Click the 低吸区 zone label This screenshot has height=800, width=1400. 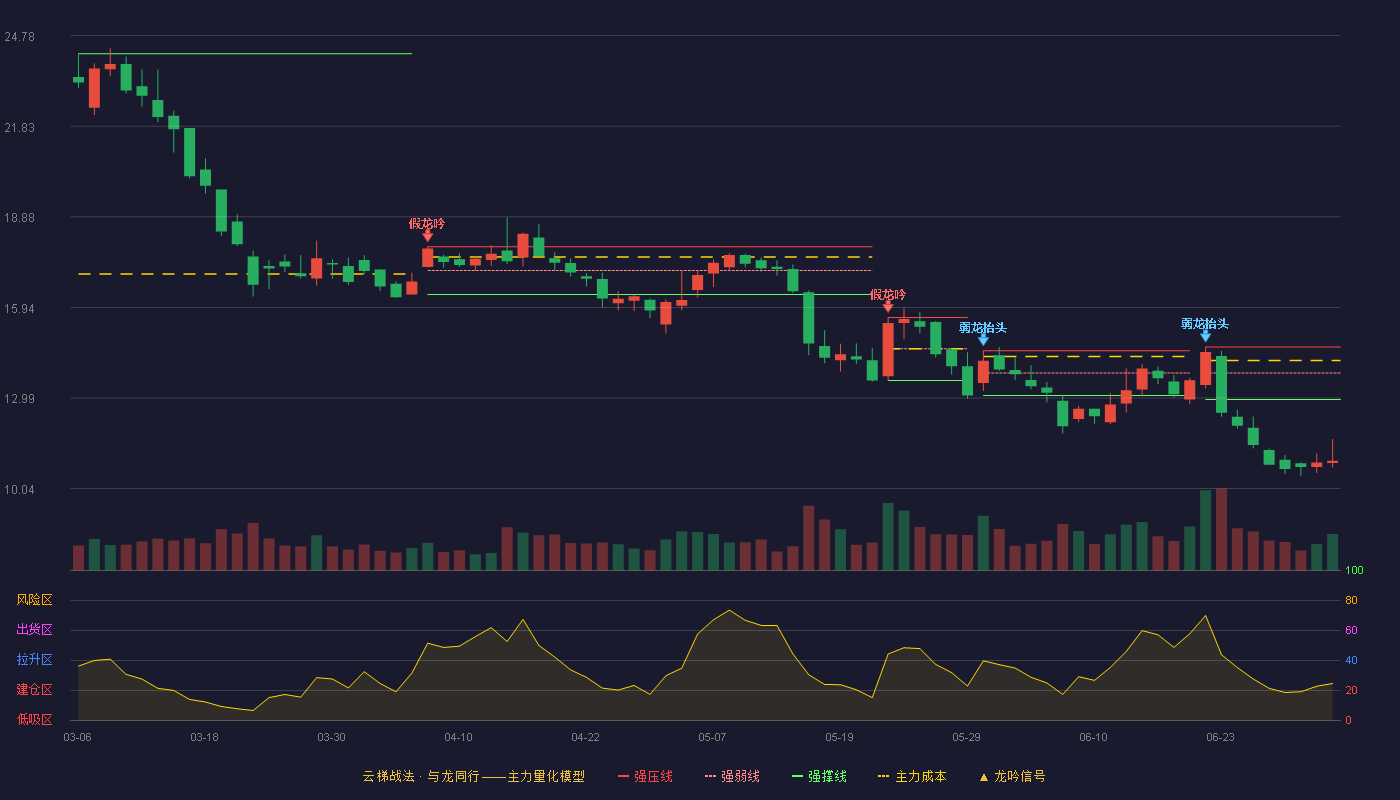tap(34, 719)
